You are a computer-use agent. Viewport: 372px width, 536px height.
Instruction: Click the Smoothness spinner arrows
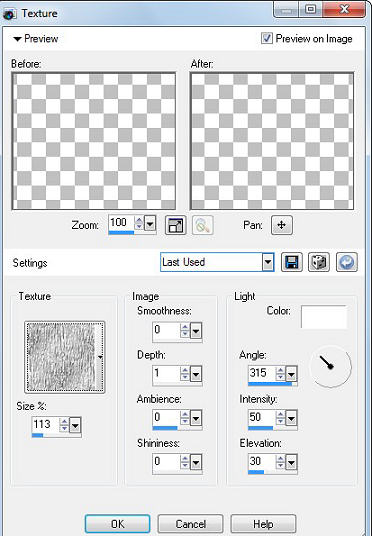point(185,330)
